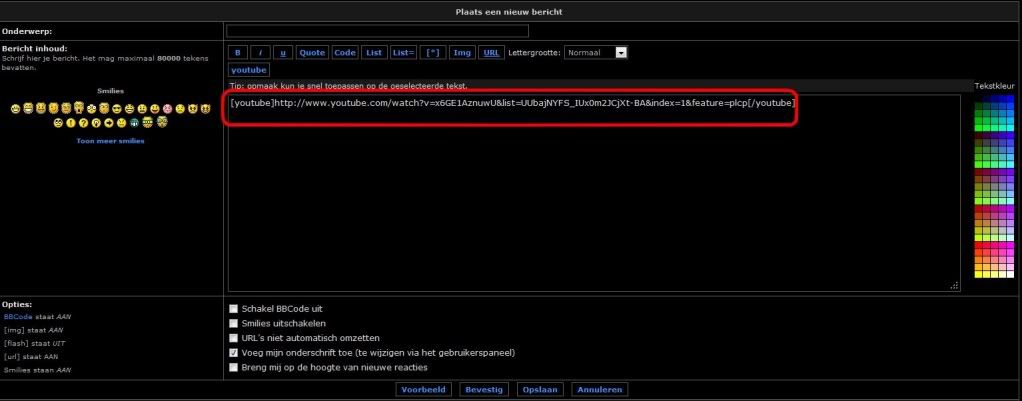Untick Voeg mijn onderschrift toe checkbox
Image resolution: width=1022 pixels, height=401 pixels.
pos(233,353)
